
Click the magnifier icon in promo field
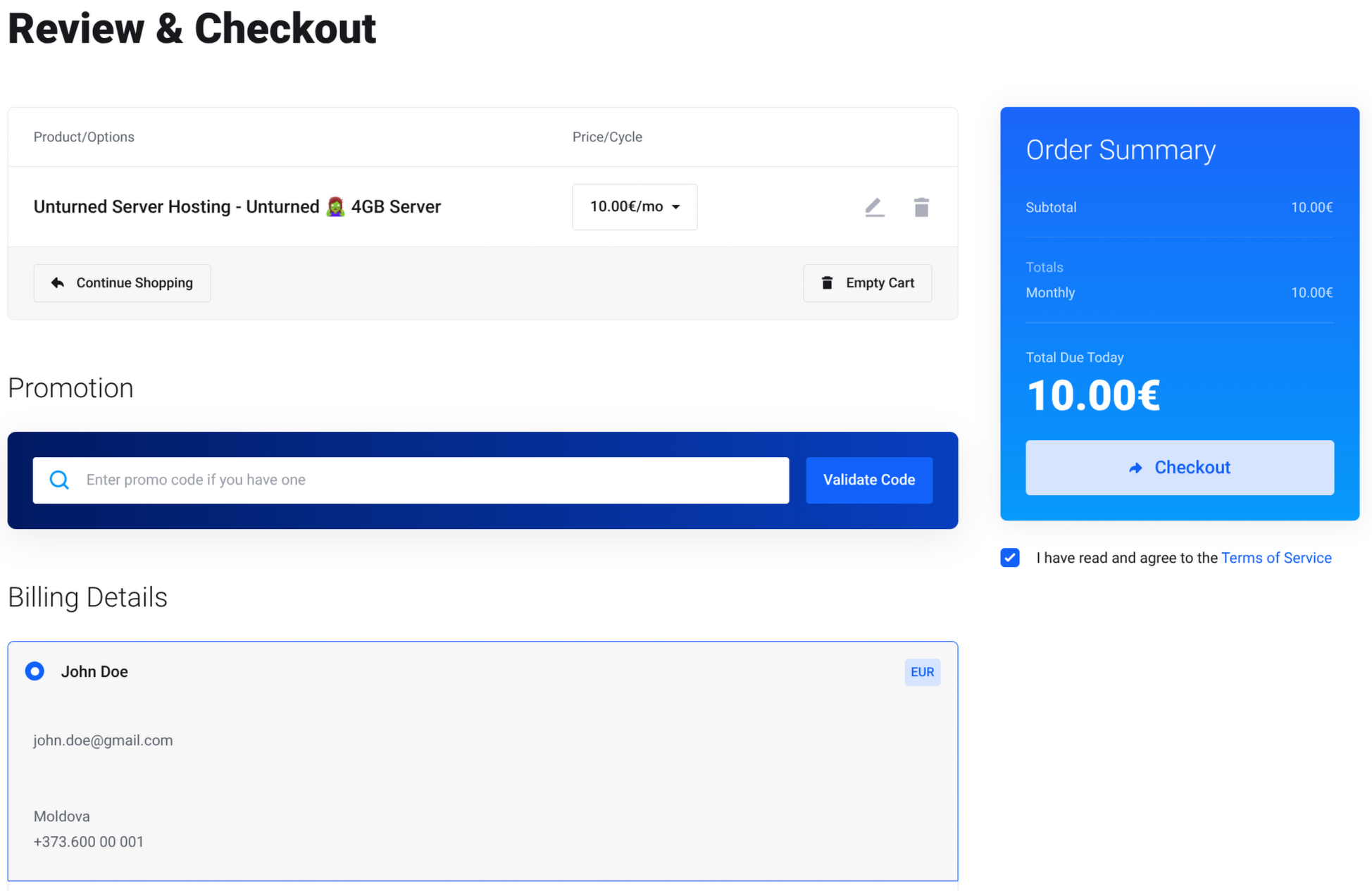60,480
